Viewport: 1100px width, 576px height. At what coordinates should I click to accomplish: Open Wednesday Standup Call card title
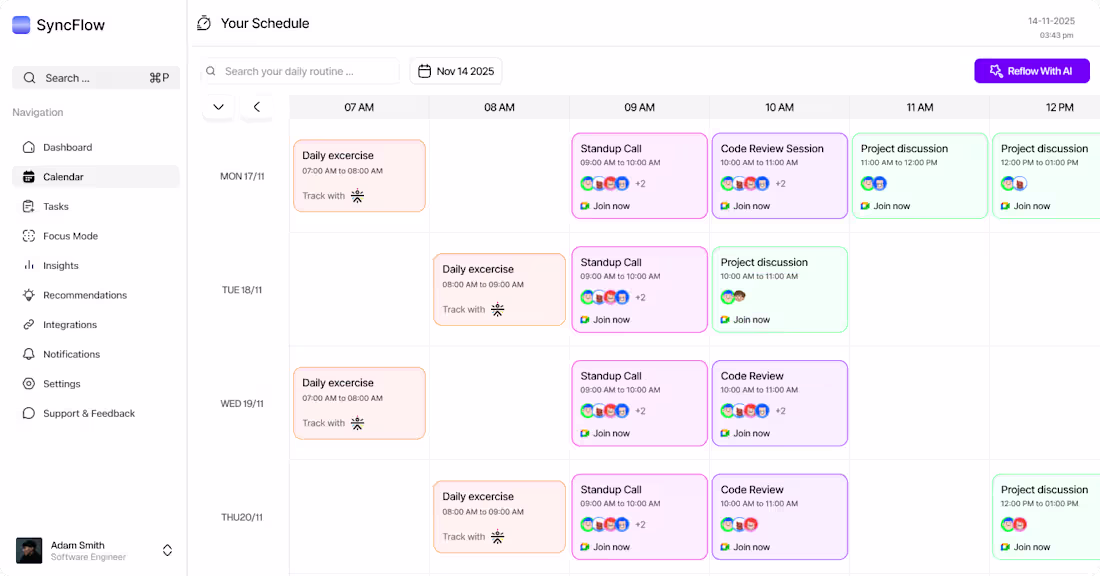click(x=611, y=376)
